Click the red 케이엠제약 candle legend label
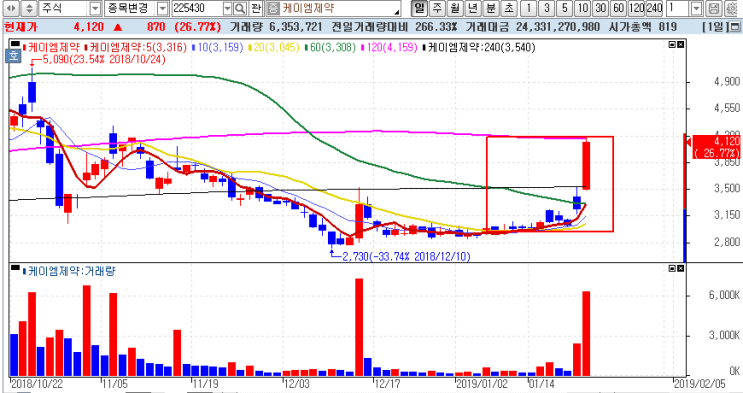 [51, 47]
